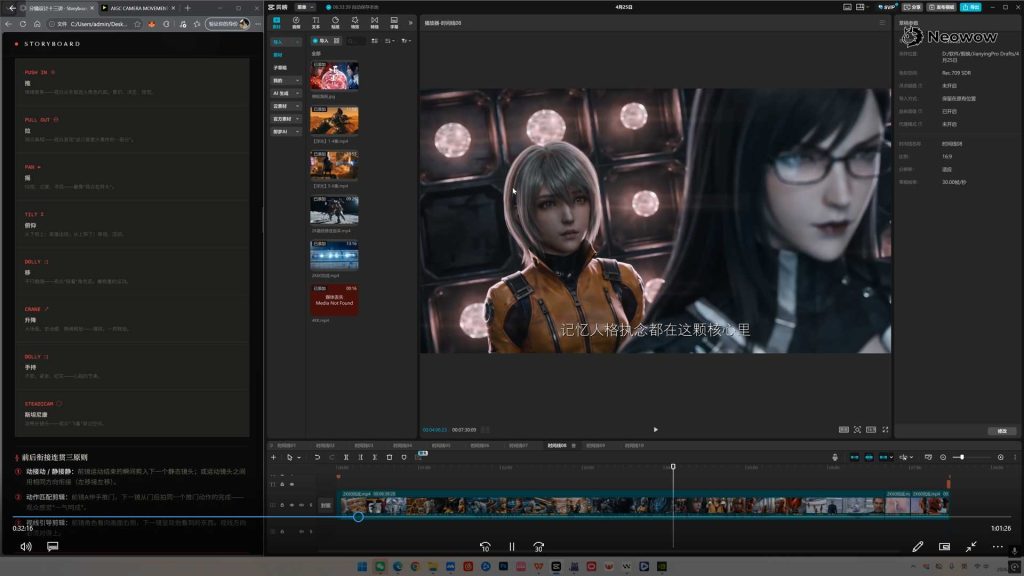1024x576 pixels.
Task: Rewind 10 seconds in the video overlay
Action: tap(485, 547)
